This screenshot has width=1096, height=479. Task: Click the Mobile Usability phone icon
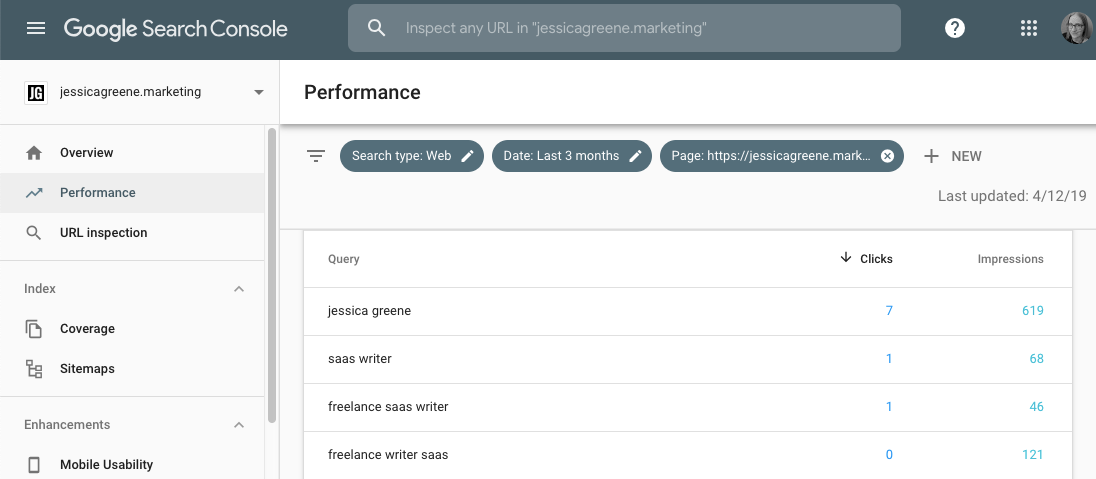(x=34, y=465)
